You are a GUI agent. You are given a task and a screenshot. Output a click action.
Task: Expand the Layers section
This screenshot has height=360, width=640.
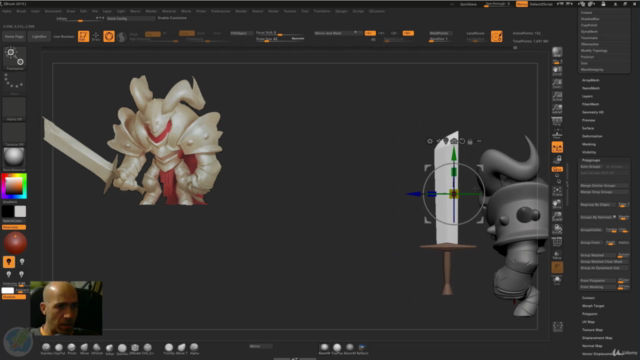(x=587, y=96)
